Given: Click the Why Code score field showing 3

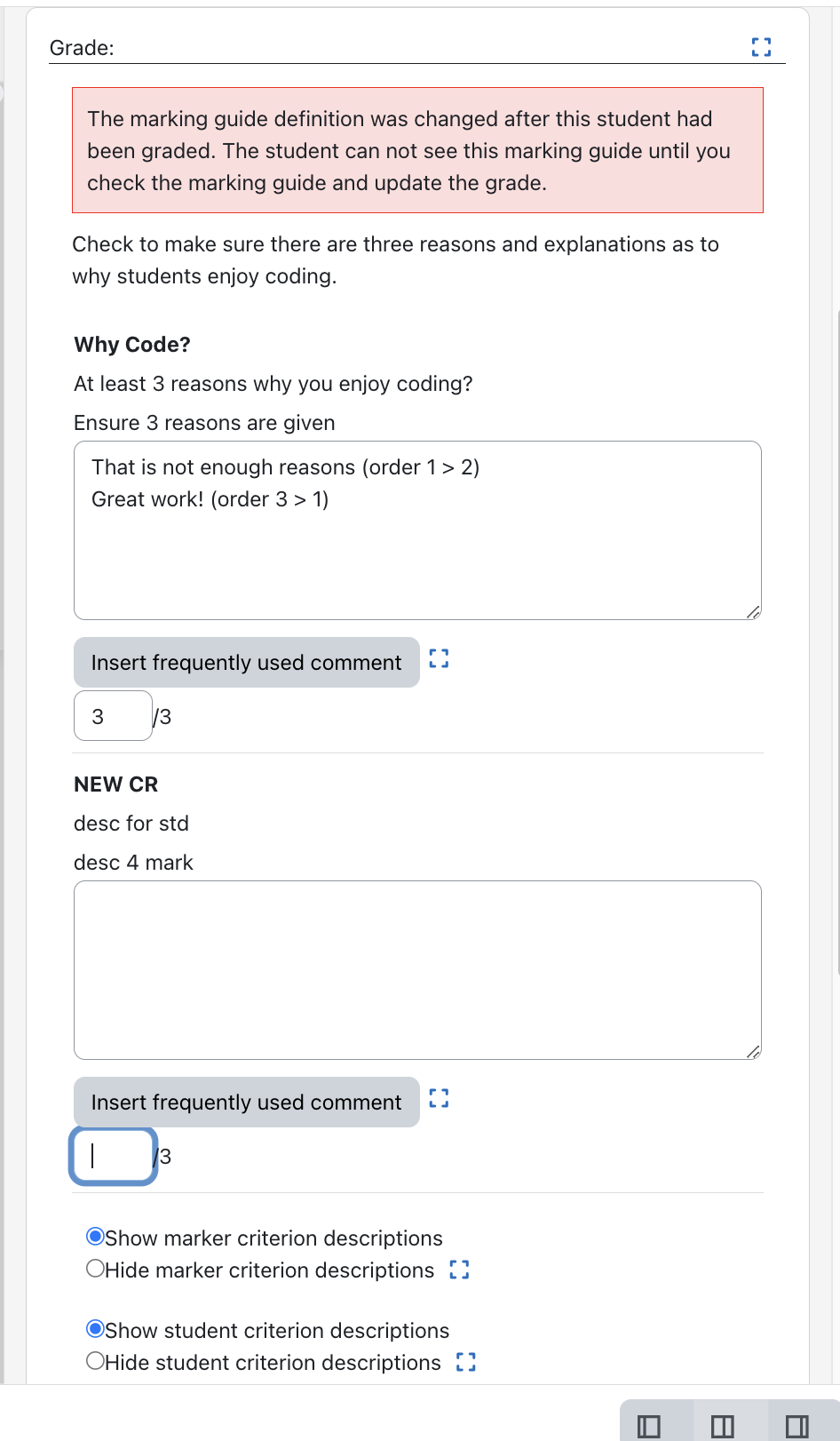Looking at the screenshot, I should tap(113, 716).
